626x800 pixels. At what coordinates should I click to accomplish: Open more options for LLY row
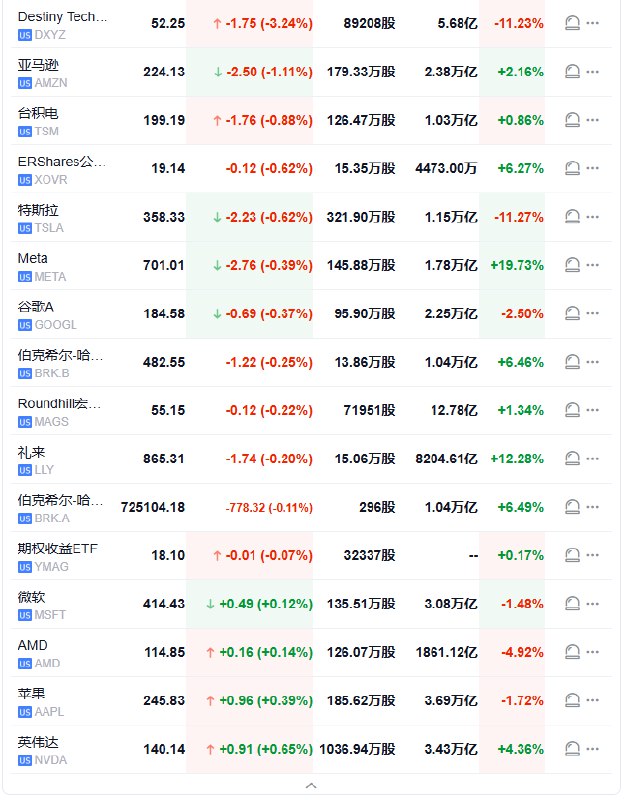point(592,458)
